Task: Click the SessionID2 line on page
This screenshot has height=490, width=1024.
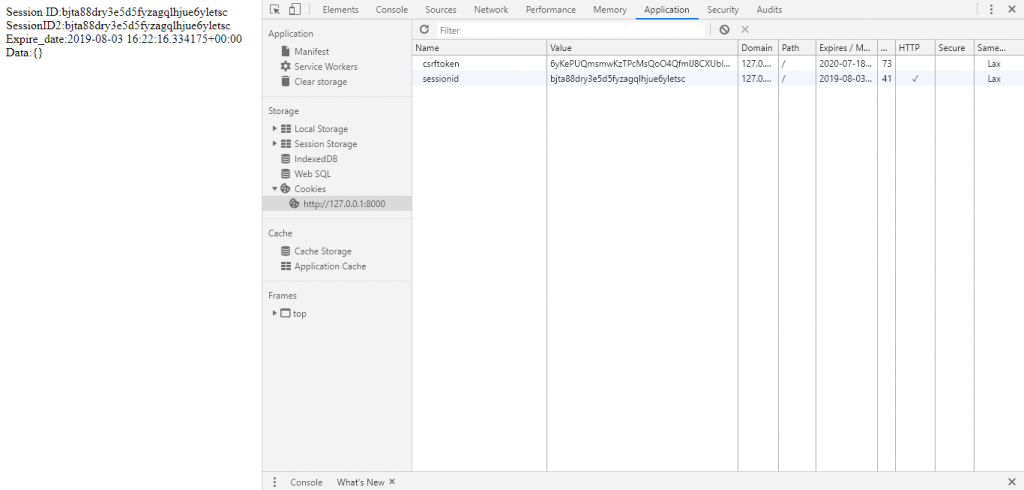Action: coord(118,26)
